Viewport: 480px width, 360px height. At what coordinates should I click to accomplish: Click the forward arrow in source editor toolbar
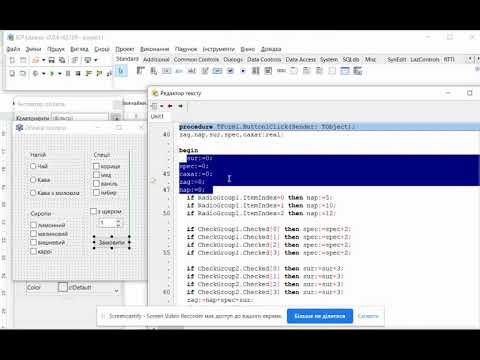(180, 106)
